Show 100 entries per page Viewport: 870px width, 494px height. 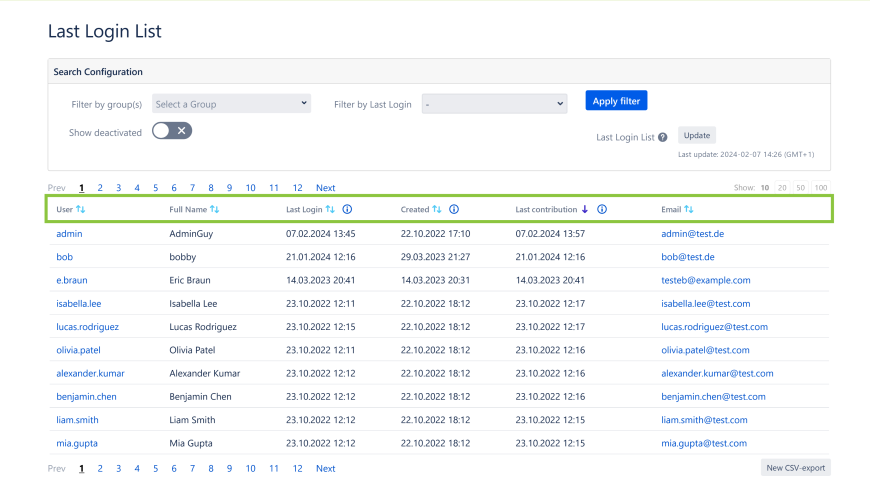click(821, 188)
